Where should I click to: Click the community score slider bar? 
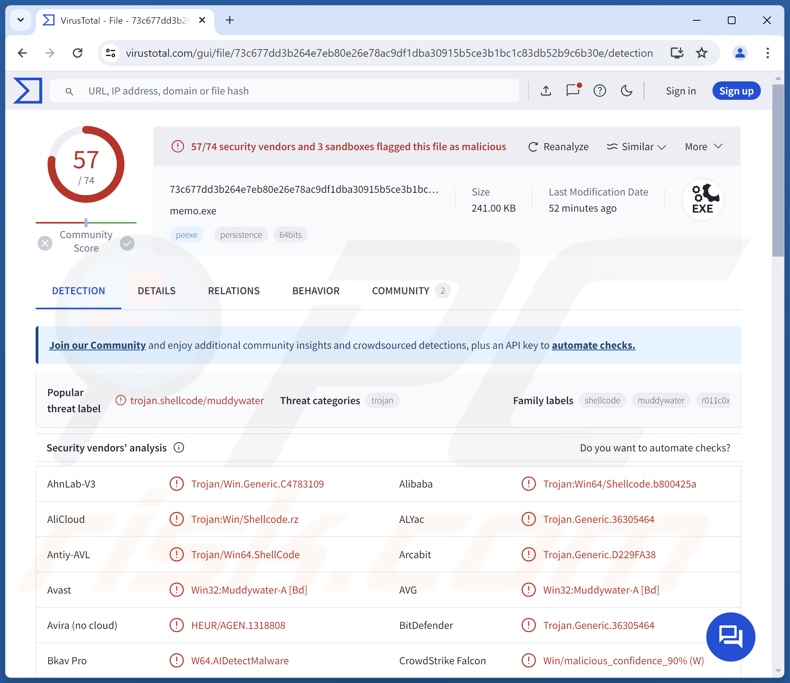[86, 222]
